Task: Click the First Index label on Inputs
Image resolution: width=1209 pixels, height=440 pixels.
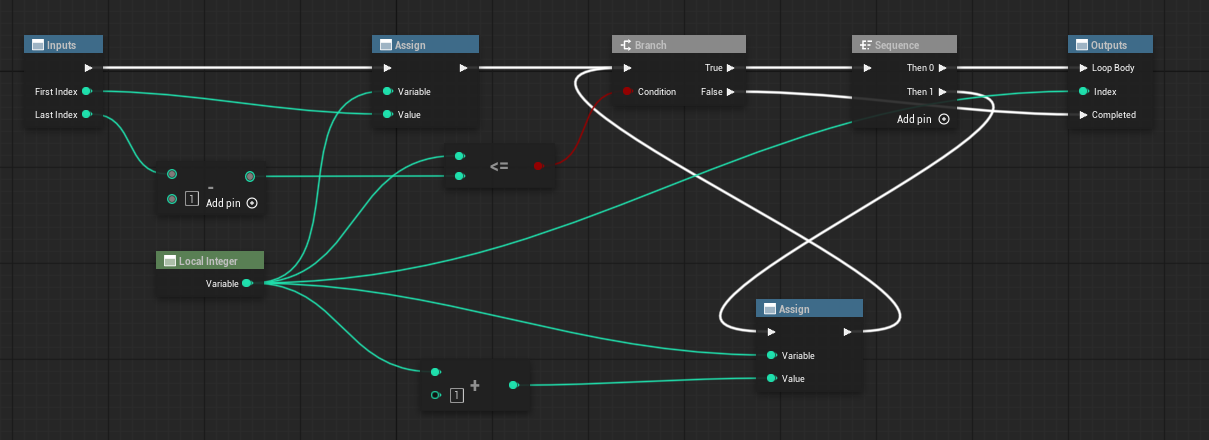Action: point(56,91)
